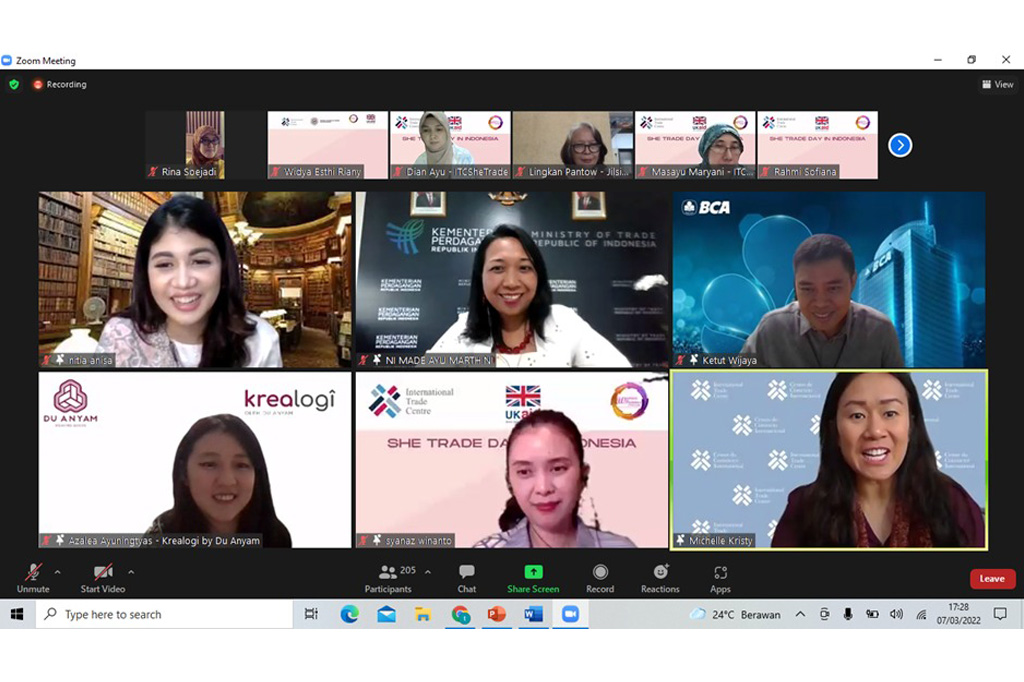Click Ketut Wijaya's video tile

[x=829, y=280]
